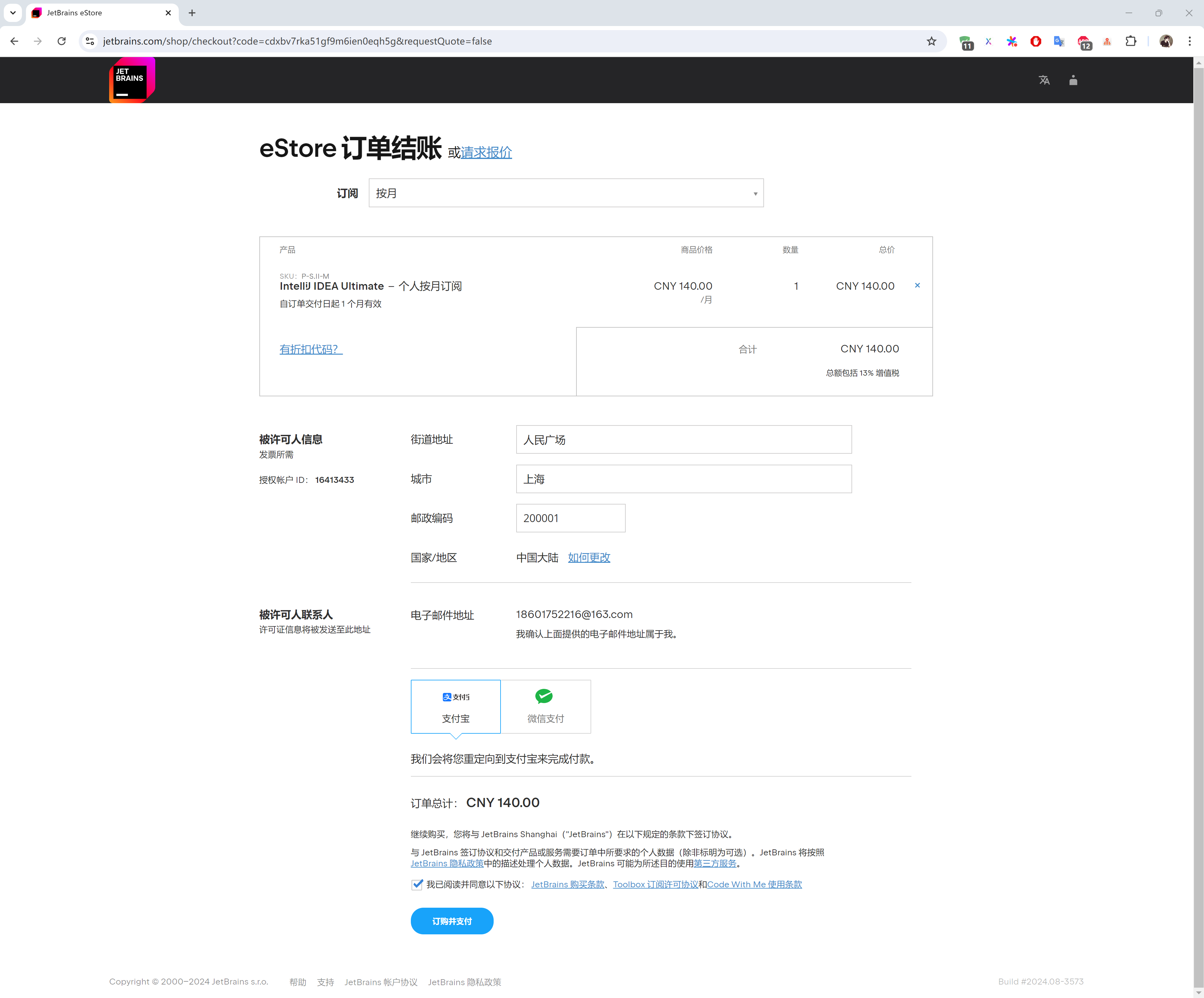Open the subscription period dropdown (按月)

(x=565, y=193)
